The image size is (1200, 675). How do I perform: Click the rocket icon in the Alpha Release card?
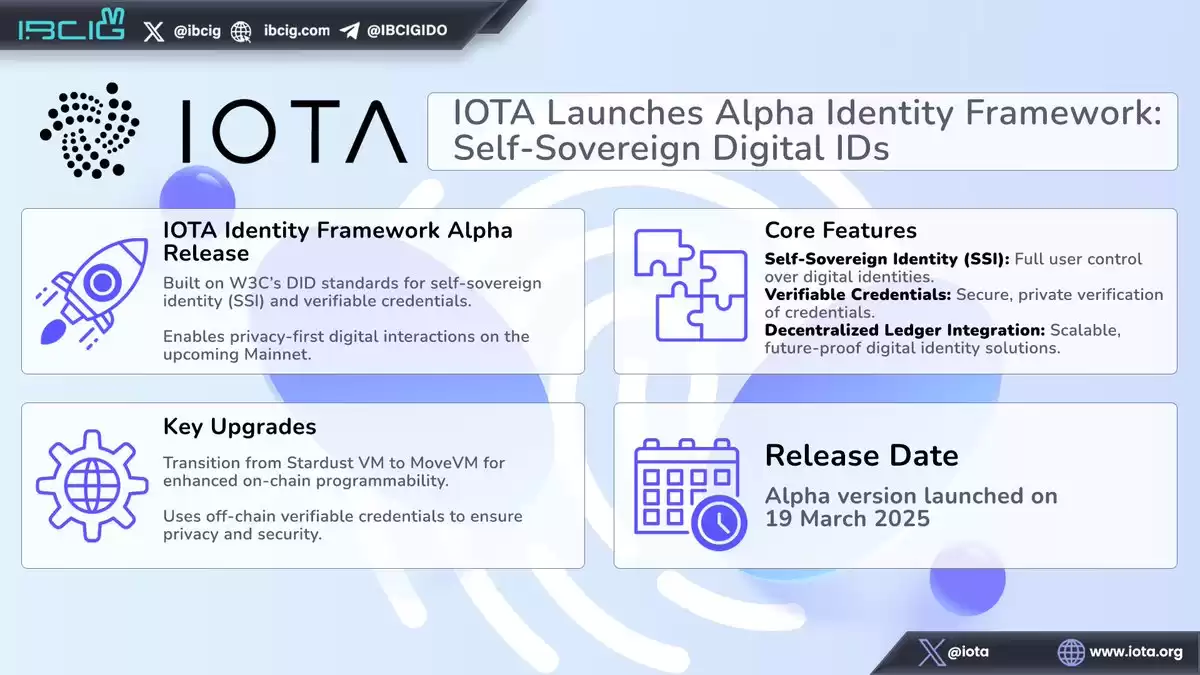tap(92, 292)
